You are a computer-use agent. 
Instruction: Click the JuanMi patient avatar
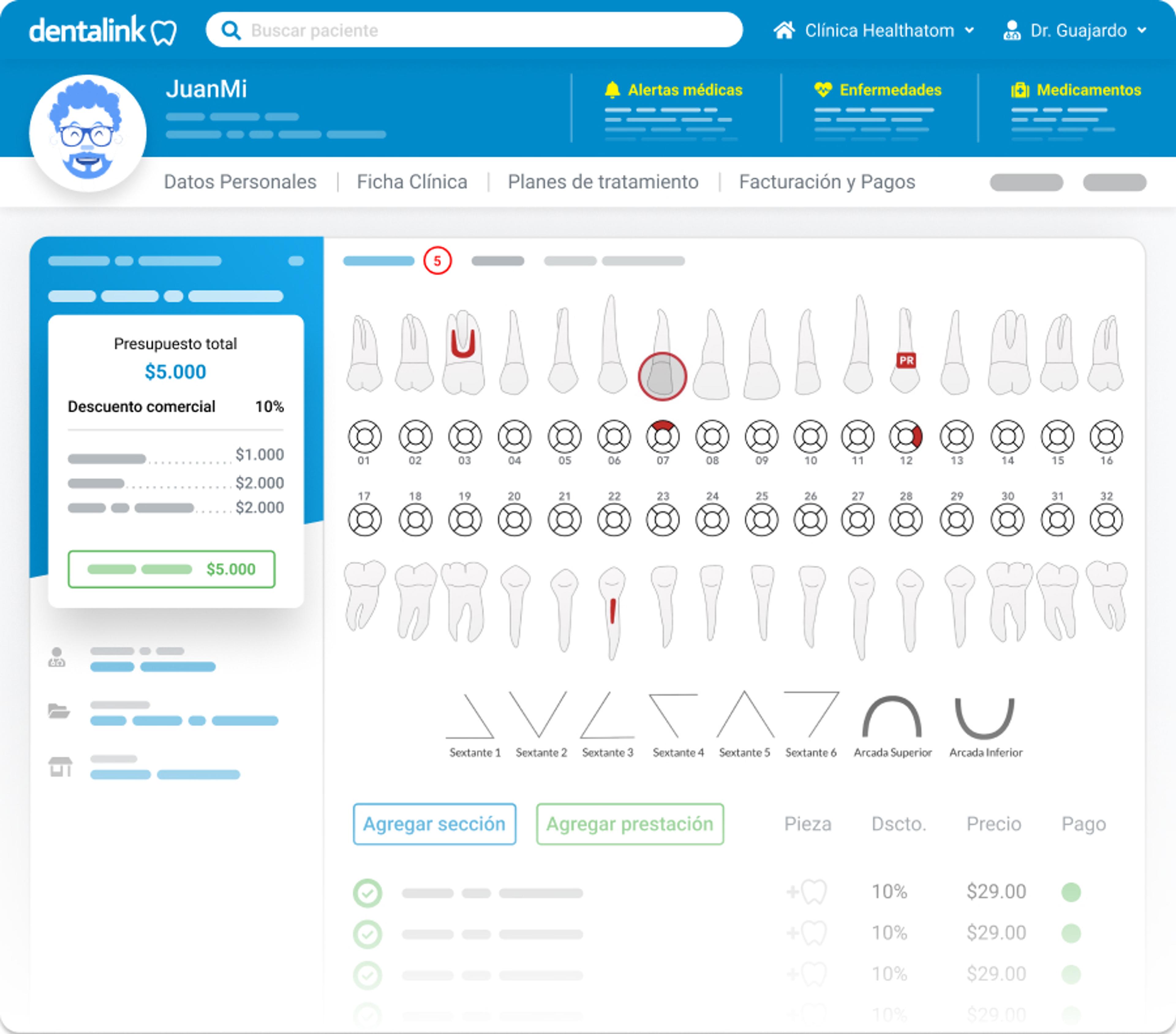click(88, 133)
